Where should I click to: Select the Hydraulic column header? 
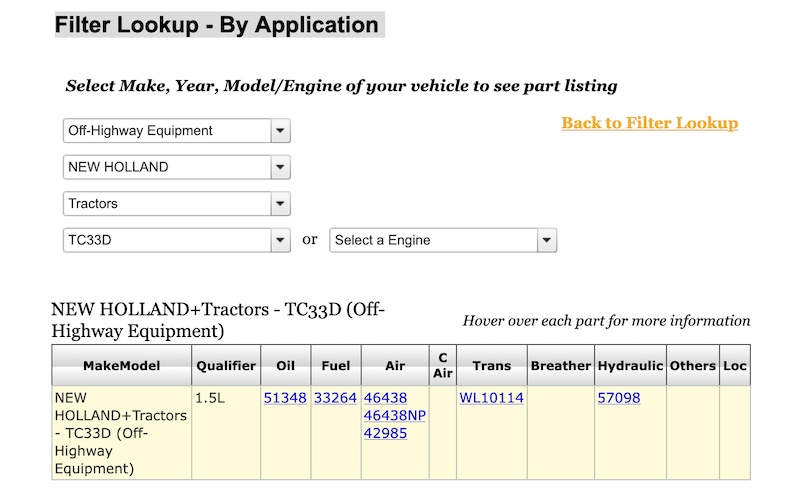[630, 366]
